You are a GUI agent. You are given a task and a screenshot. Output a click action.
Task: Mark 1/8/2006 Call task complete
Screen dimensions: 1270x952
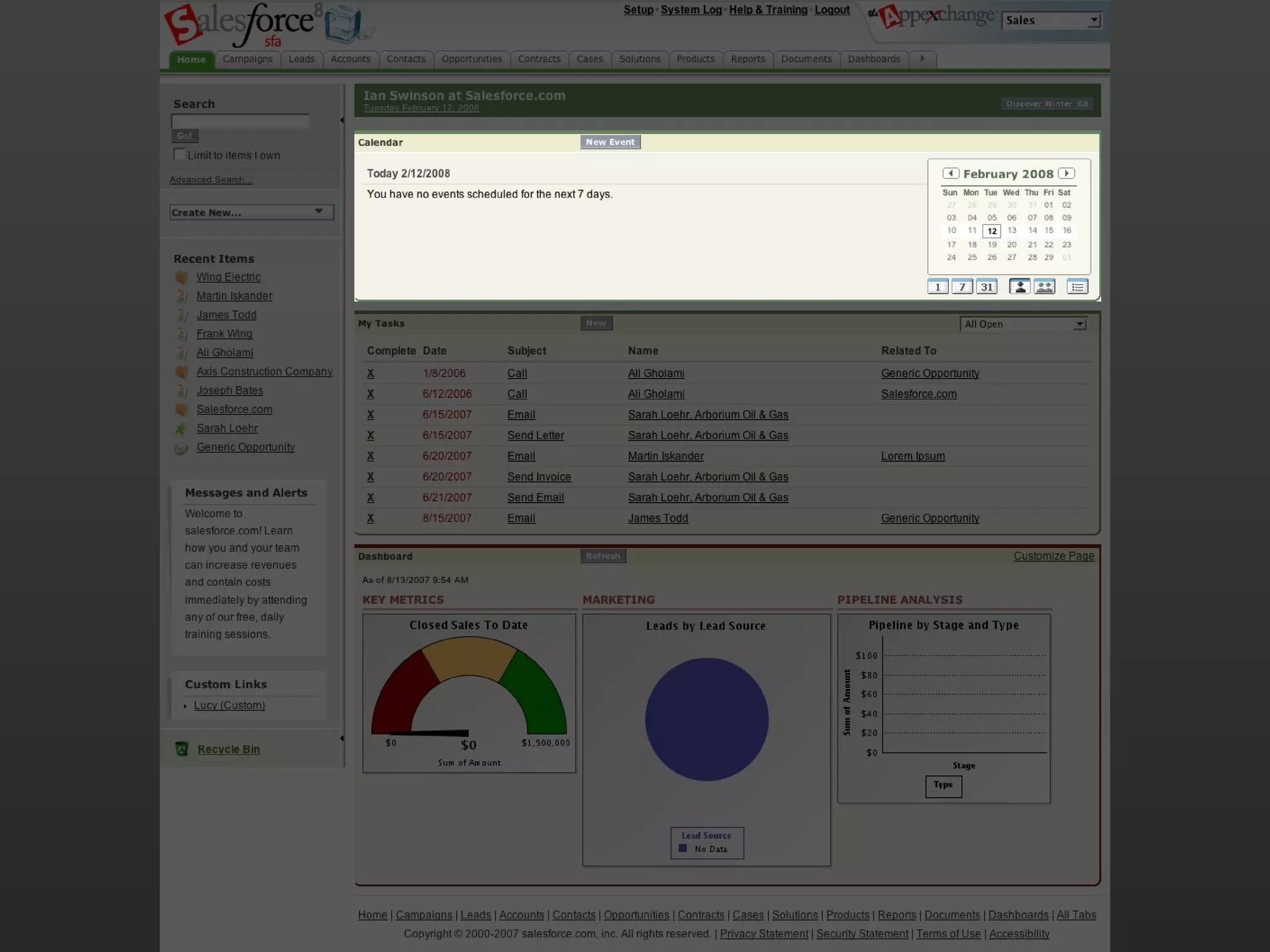click(x=370, y=374)
